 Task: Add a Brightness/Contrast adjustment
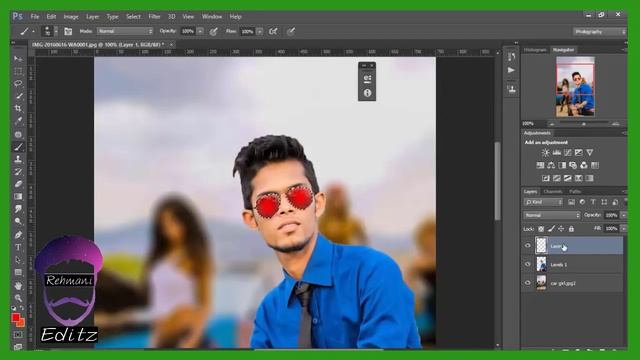(x=545, y=152)
